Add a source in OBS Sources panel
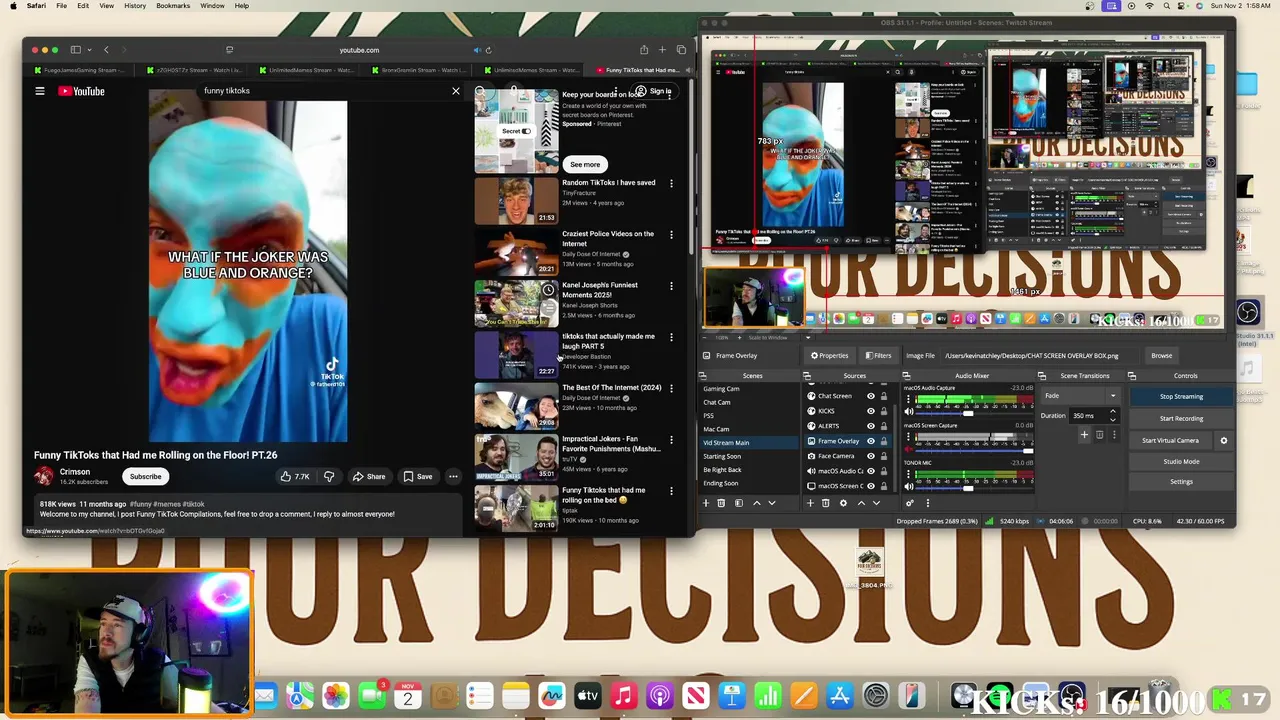The image size is (1280, 720). pos(810,503)
